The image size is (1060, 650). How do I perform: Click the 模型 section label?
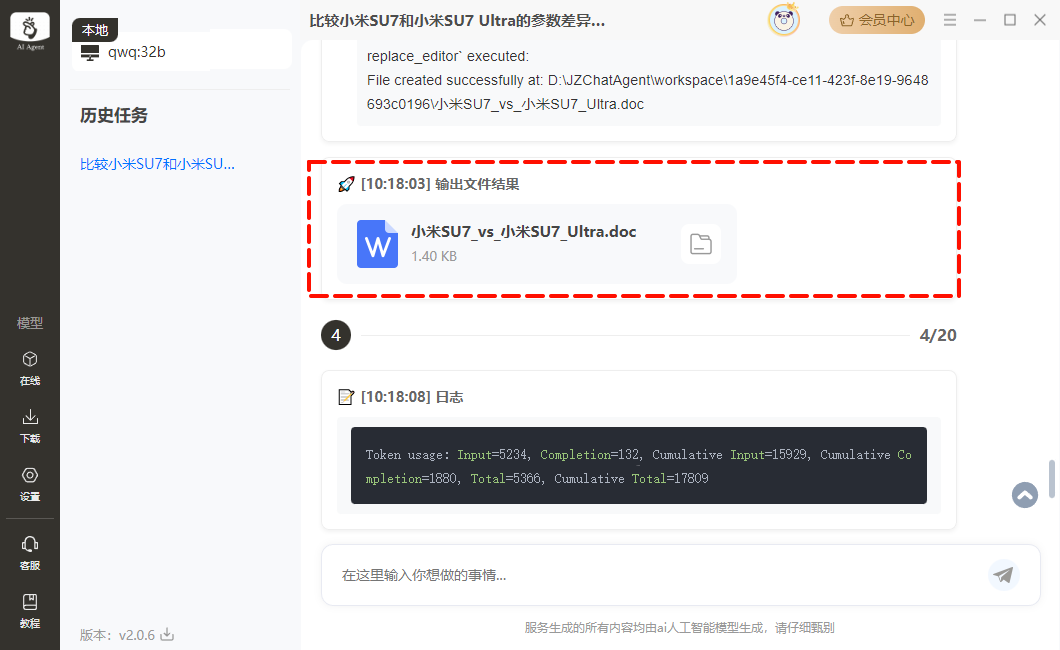point(30,323)
